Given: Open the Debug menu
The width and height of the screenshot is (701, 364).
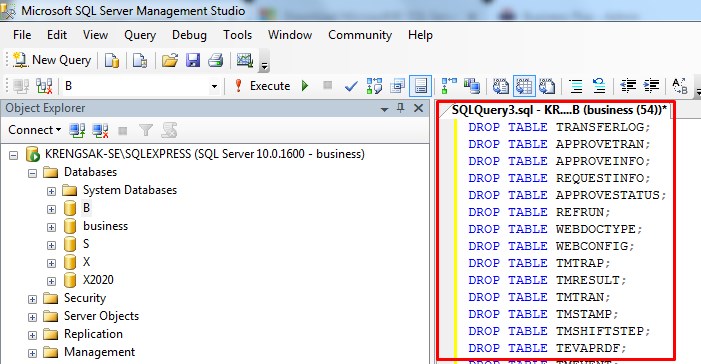Looking at the screenshot, I should 189,35.
